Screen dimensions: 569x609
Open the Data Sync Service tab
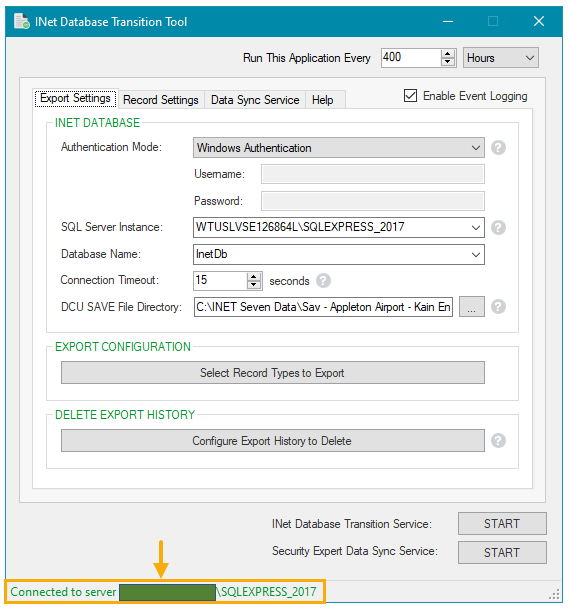pos(255,100)
